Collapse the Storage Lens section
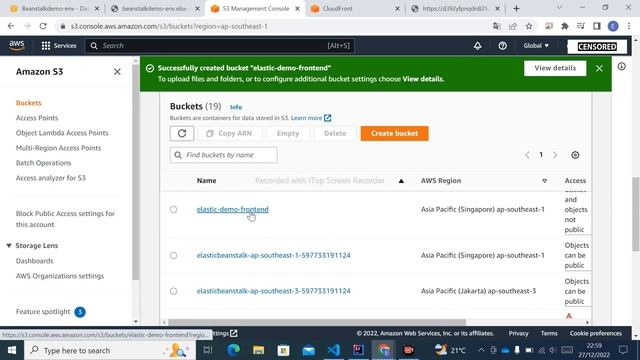The width and height of the screenshot is (640, 360). pos(9,246)
